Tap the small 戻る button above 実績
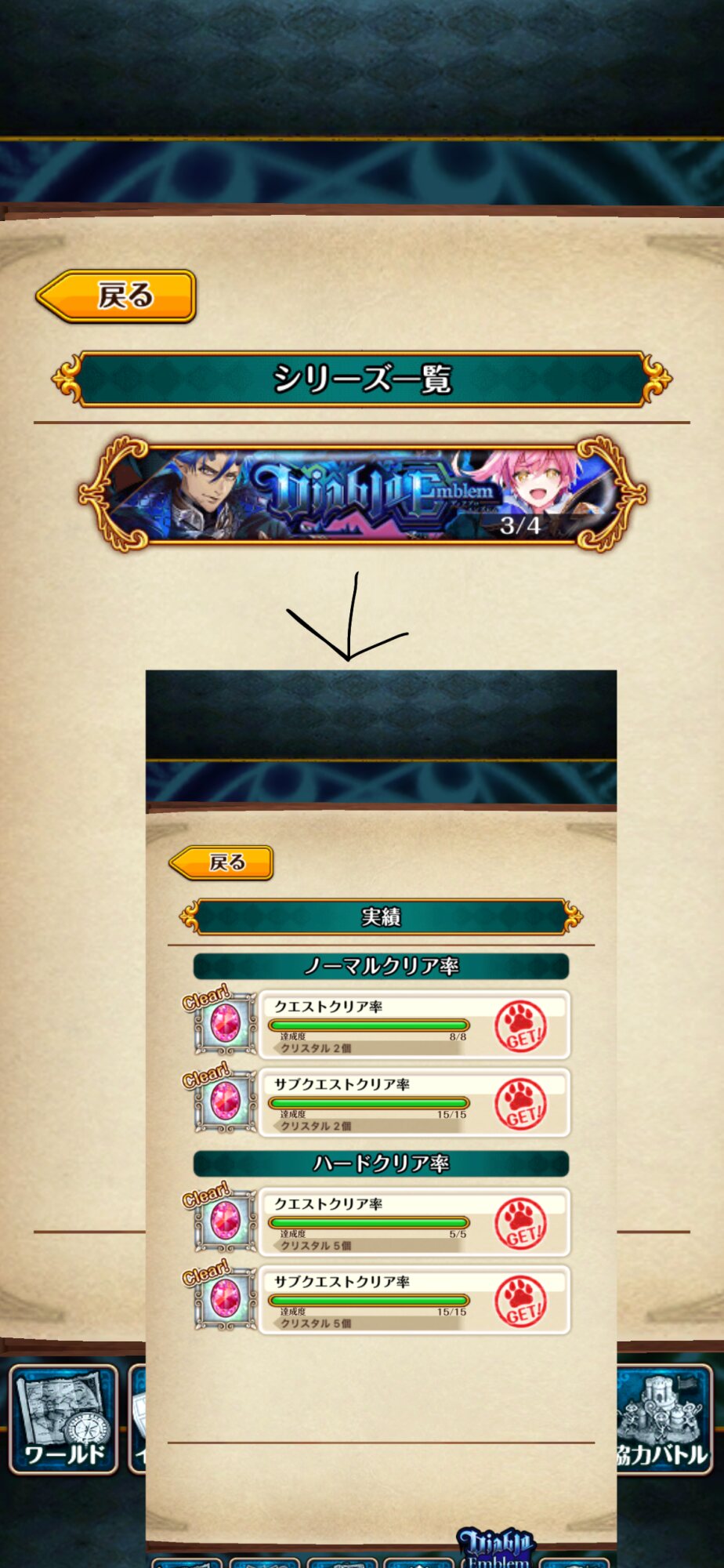This screenshot has width=724, height=1568. point(221,862)
